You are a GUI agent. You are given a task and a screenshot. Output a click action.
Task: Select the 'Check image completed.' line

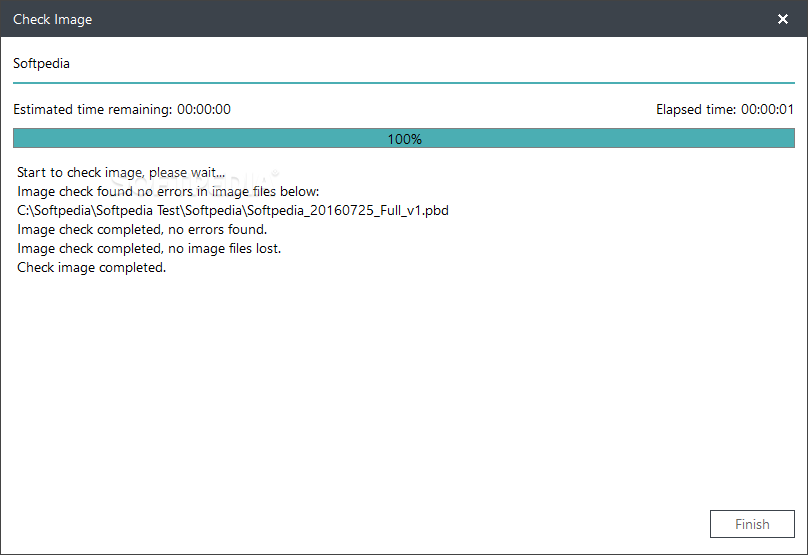pyautogui.click(x=92, y=267)
